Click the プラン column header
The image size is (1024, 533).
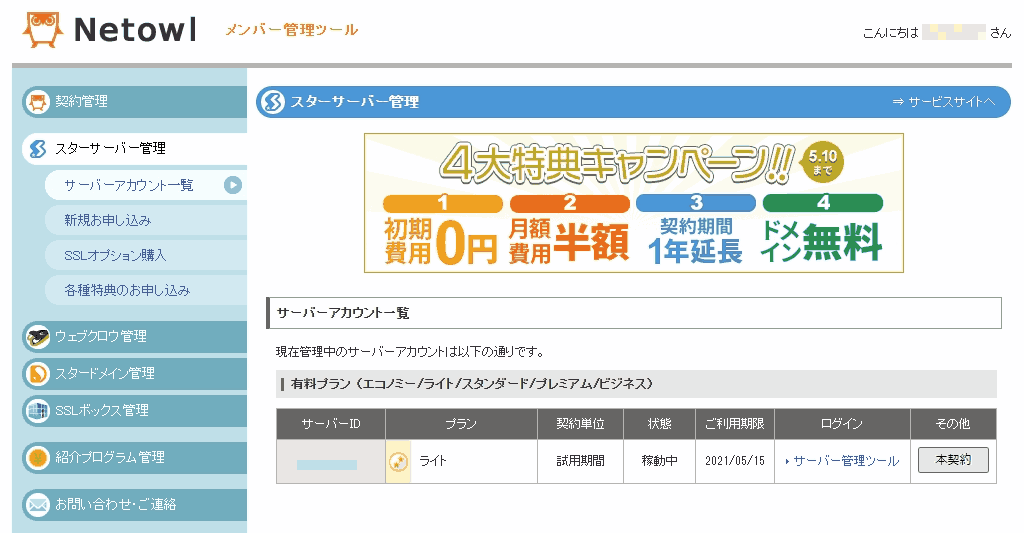click(461, 424)
